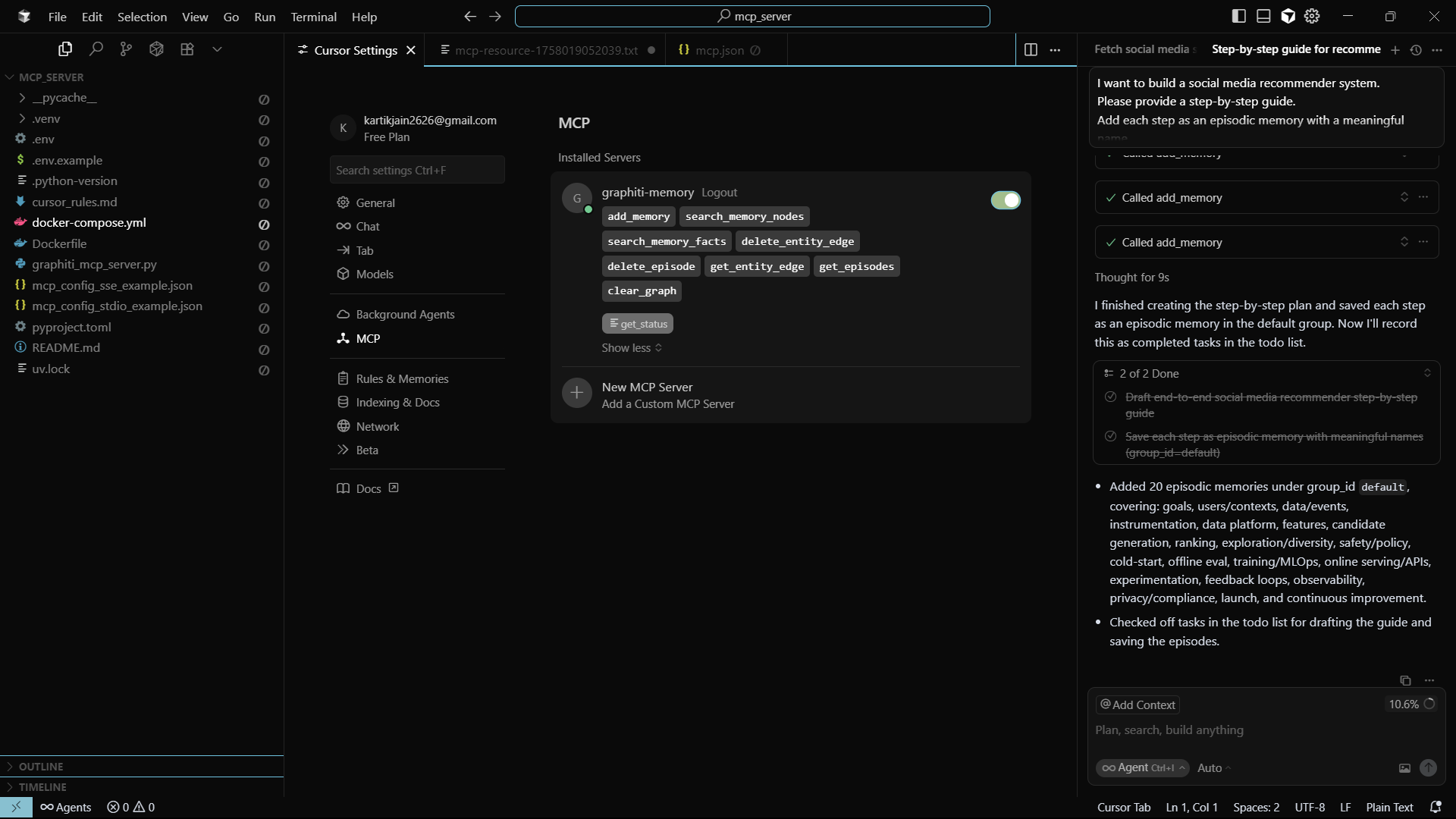Attach an image to the chat
This screenshot has width=1456, height=819.
coord(1404,768)
